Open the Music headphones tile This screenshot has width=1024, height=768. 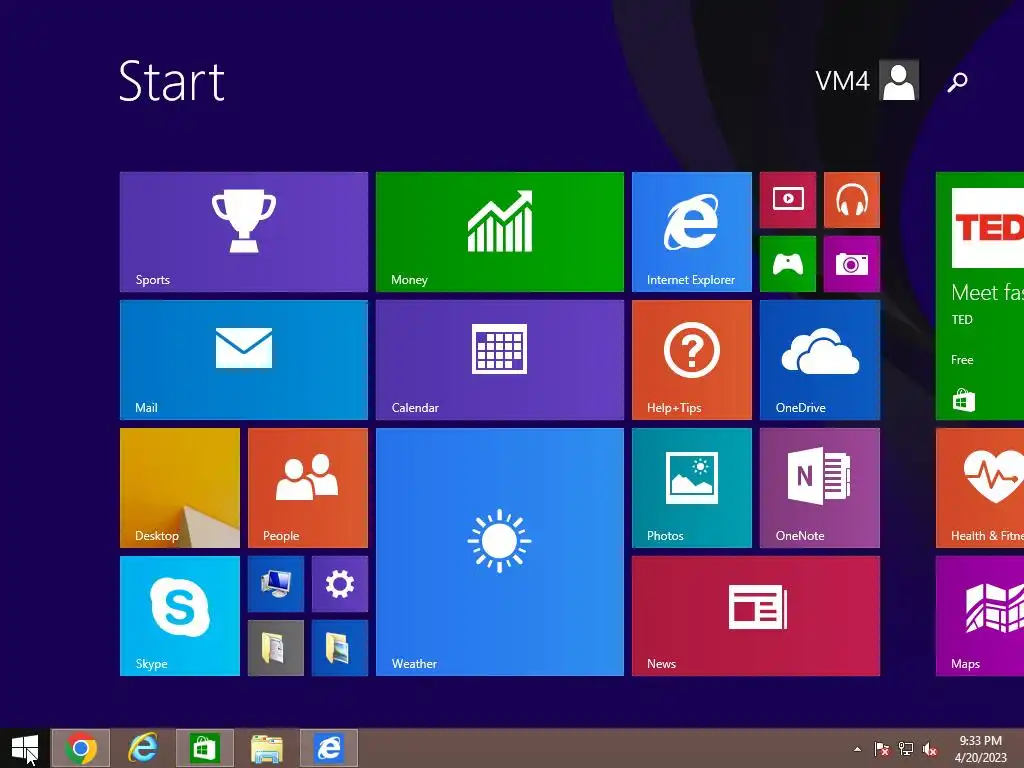coord(852,200)
